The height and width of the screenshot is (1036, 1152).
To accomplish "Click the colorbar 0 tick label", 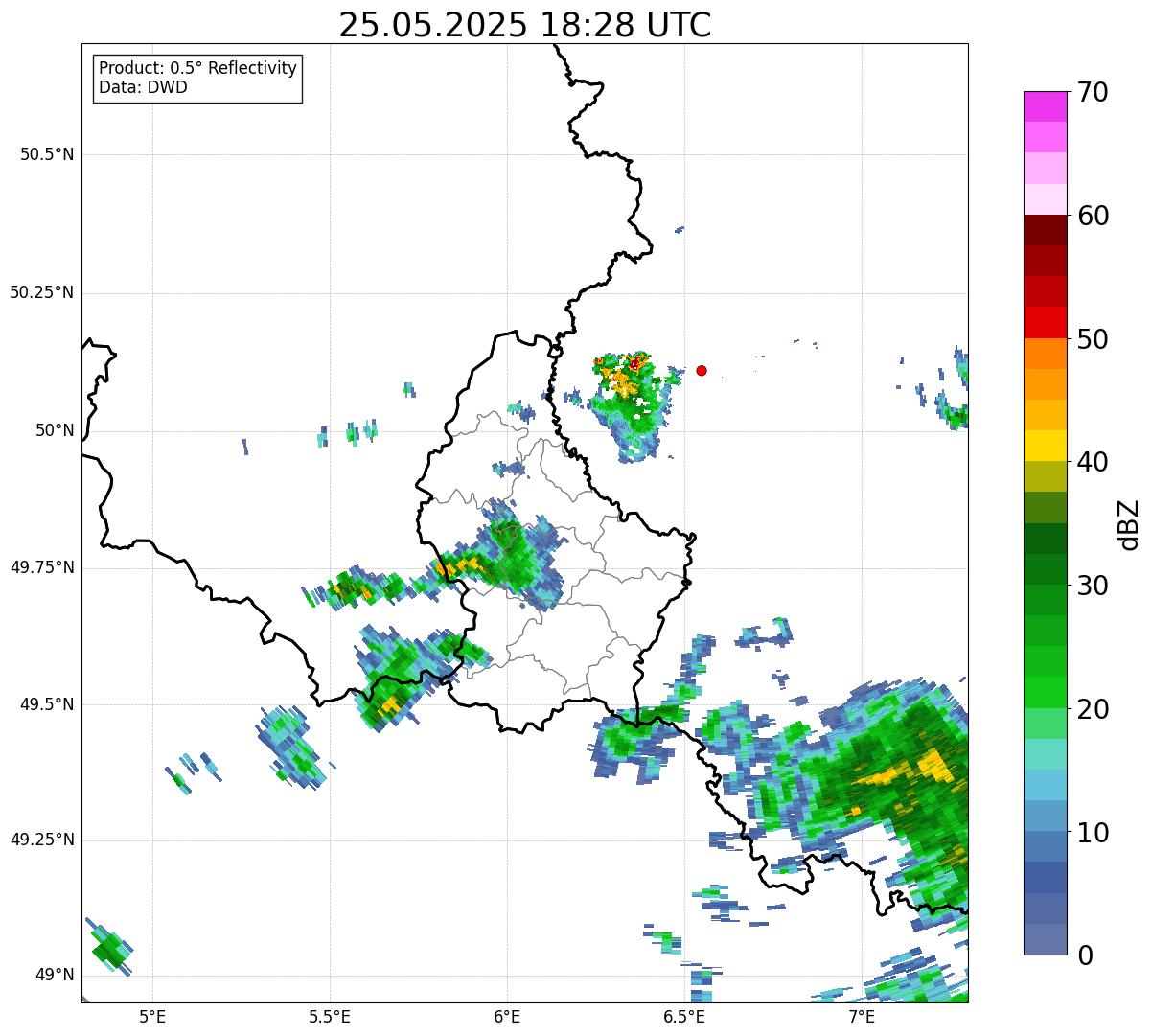I will [x=1085, y=955].
